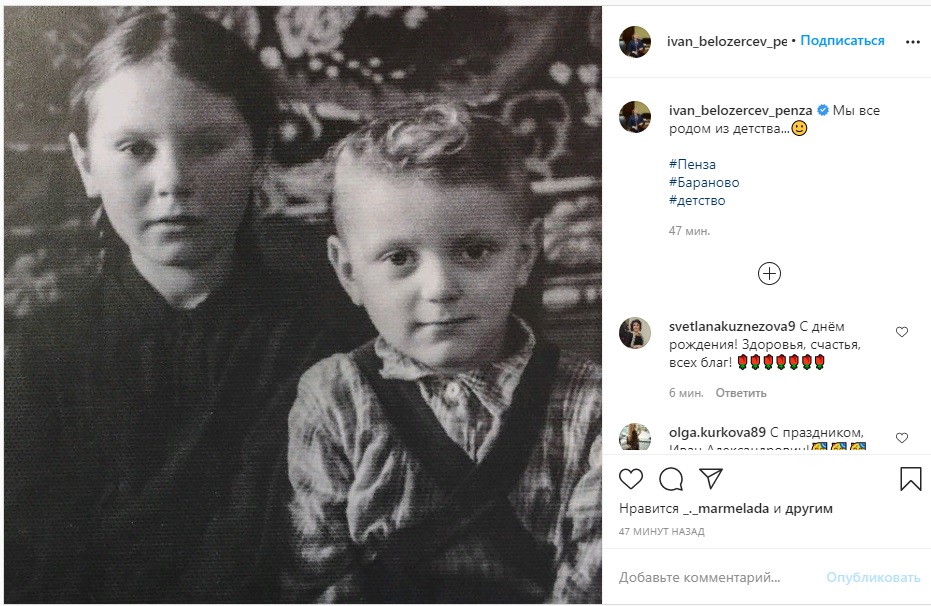Viewport: 931px width, 606px height.
Task: Open the three-dot post options menu
Action: tap(912, 42)
